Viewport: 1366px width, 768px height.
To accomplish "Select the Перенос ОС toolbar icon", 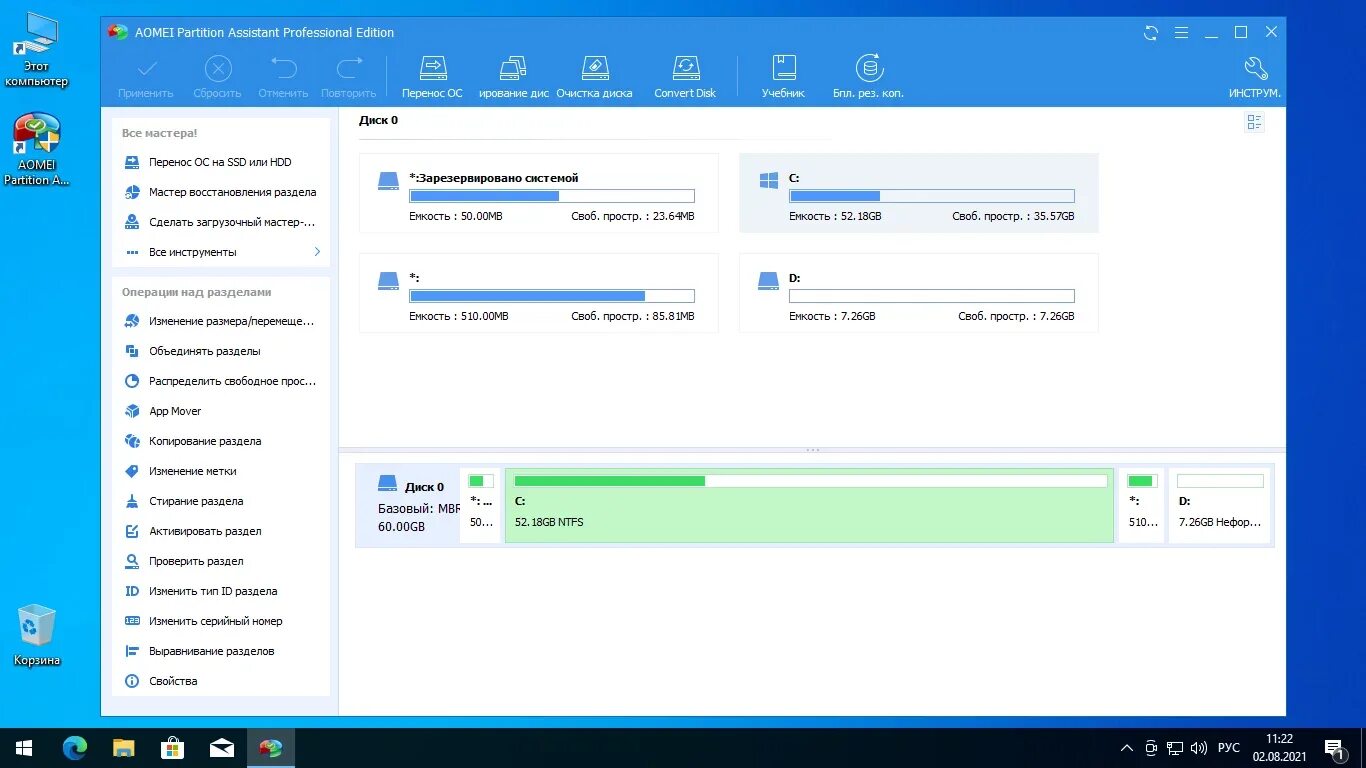I will point(431,75).
